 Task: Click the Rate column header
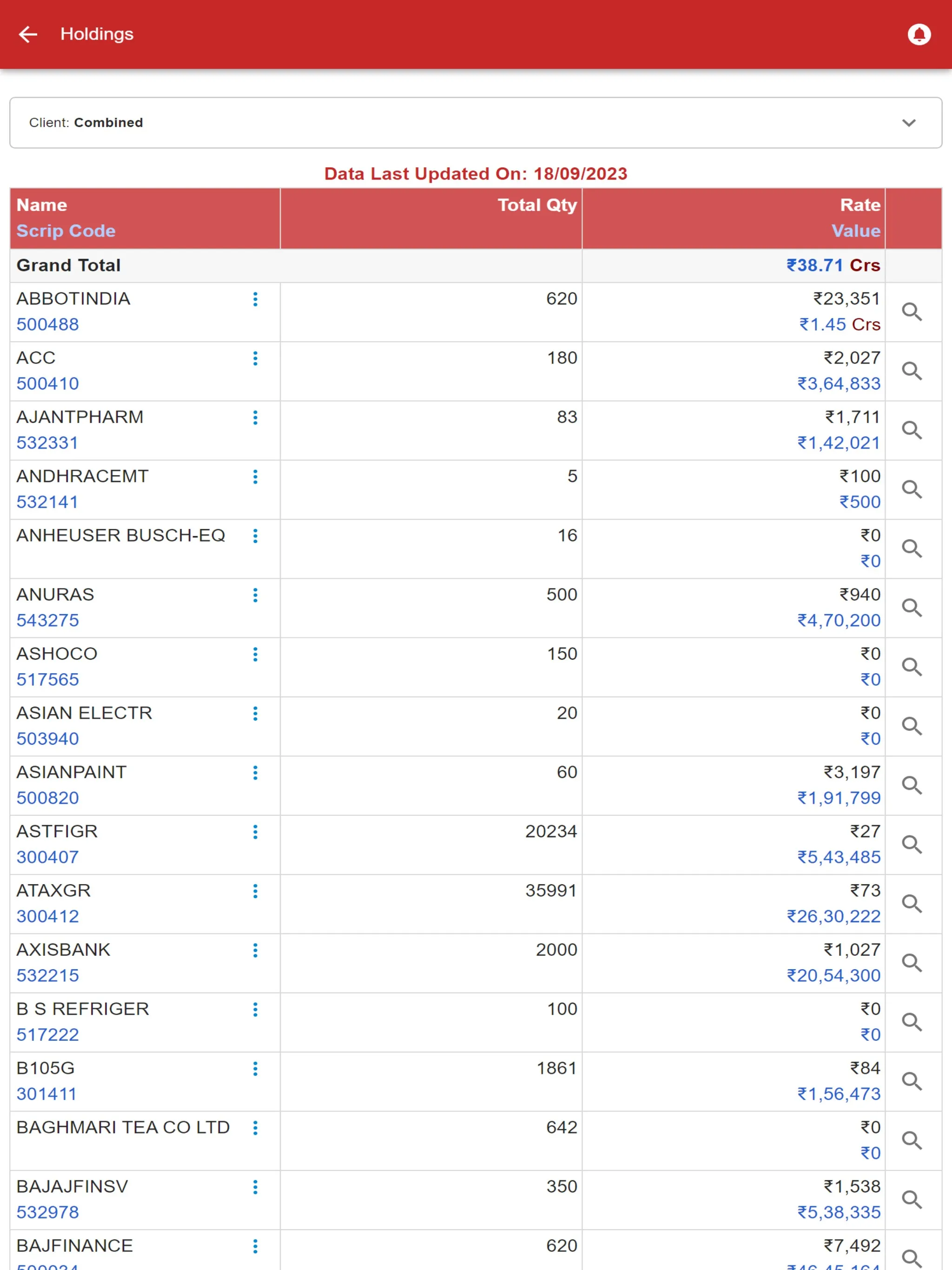pos(859,205)
